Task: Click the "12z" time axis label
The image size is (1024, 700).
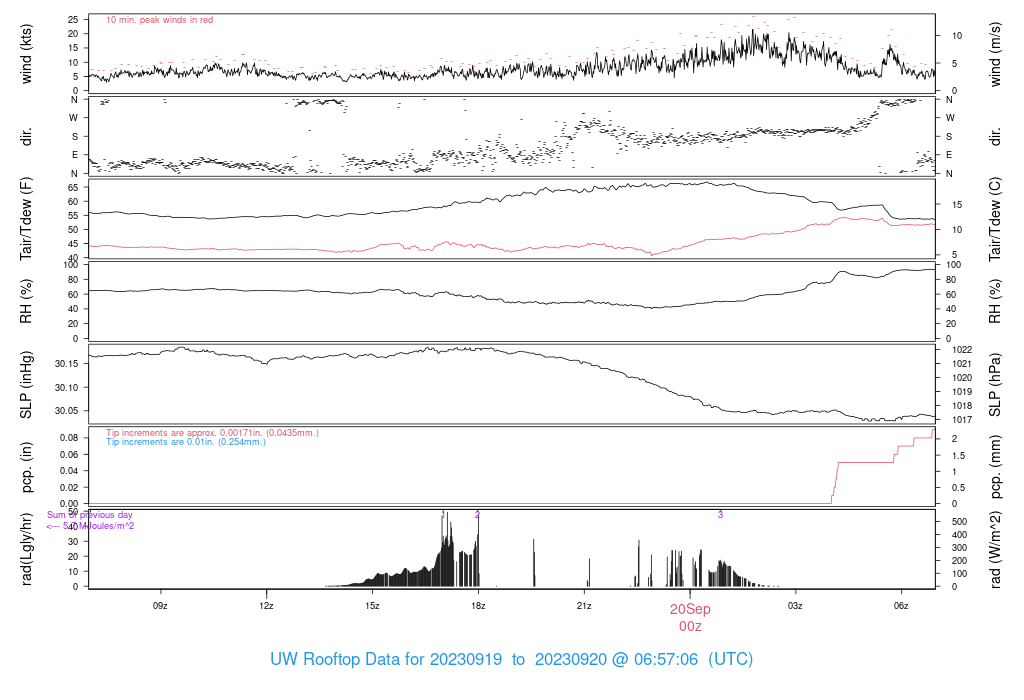Action: 266,605
